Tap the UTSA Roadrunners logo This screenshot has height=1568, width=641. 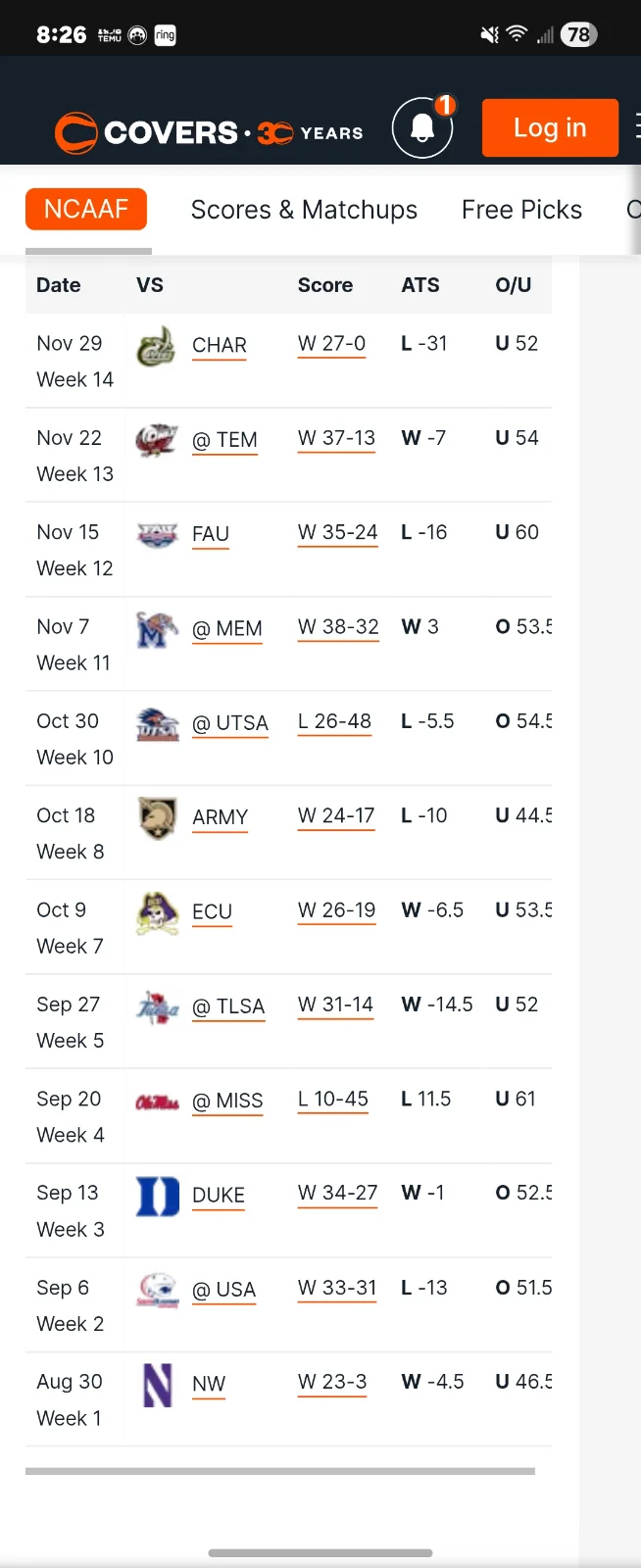coord(157,723)
